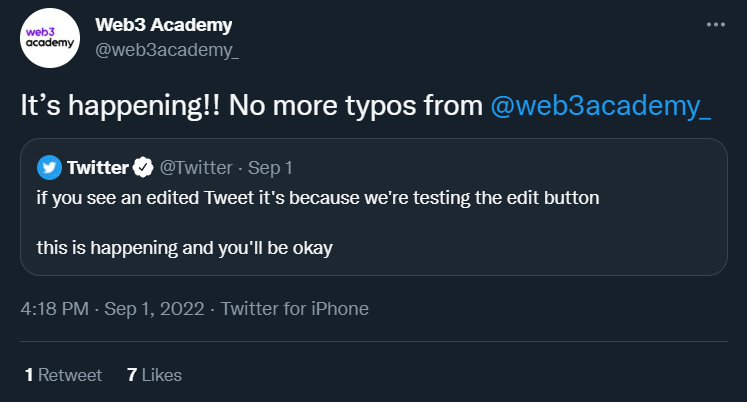Click the retweet count number 1

coord(29,375)
